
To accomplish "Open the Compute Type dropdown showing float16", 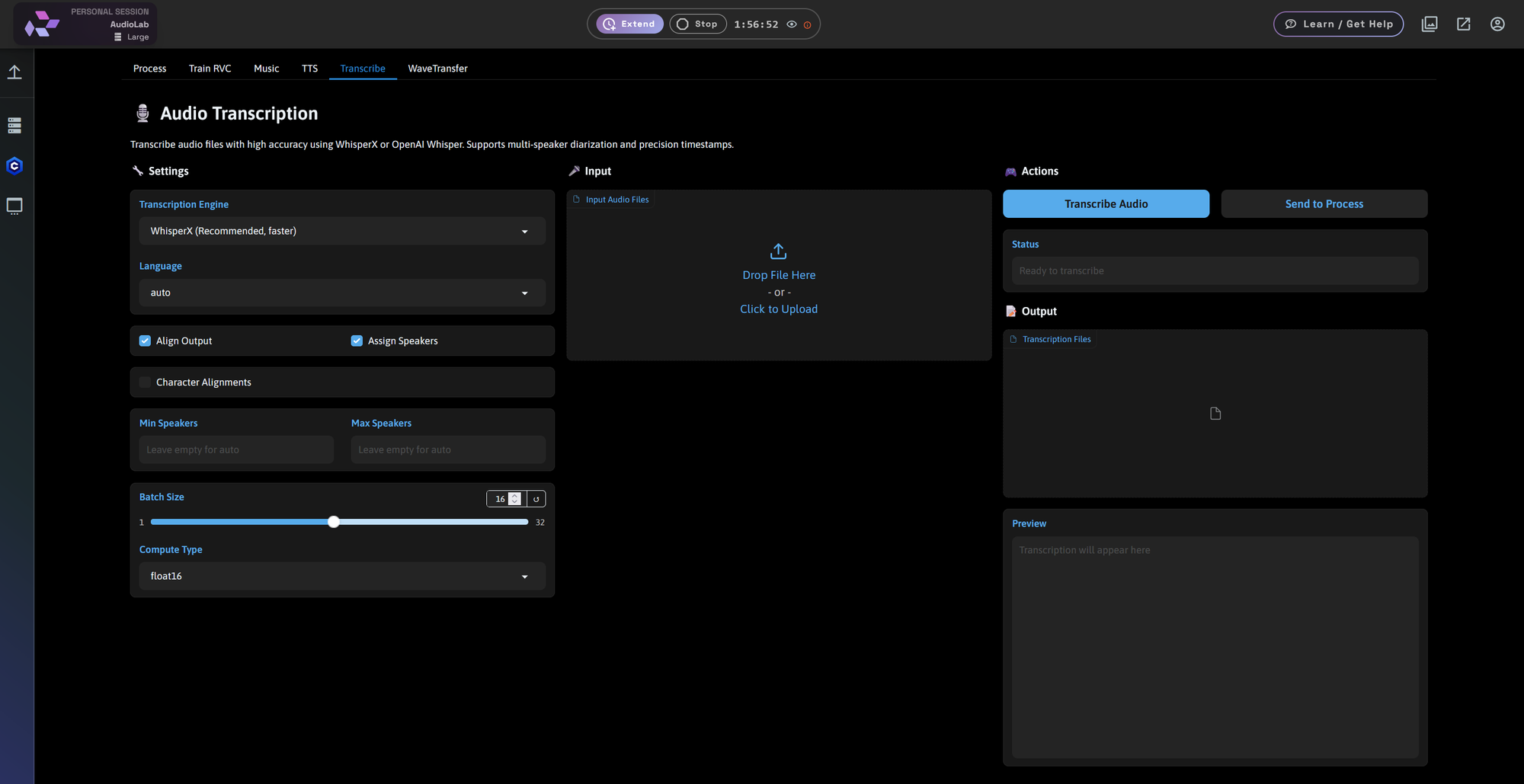I will click(x=342, y=576).
